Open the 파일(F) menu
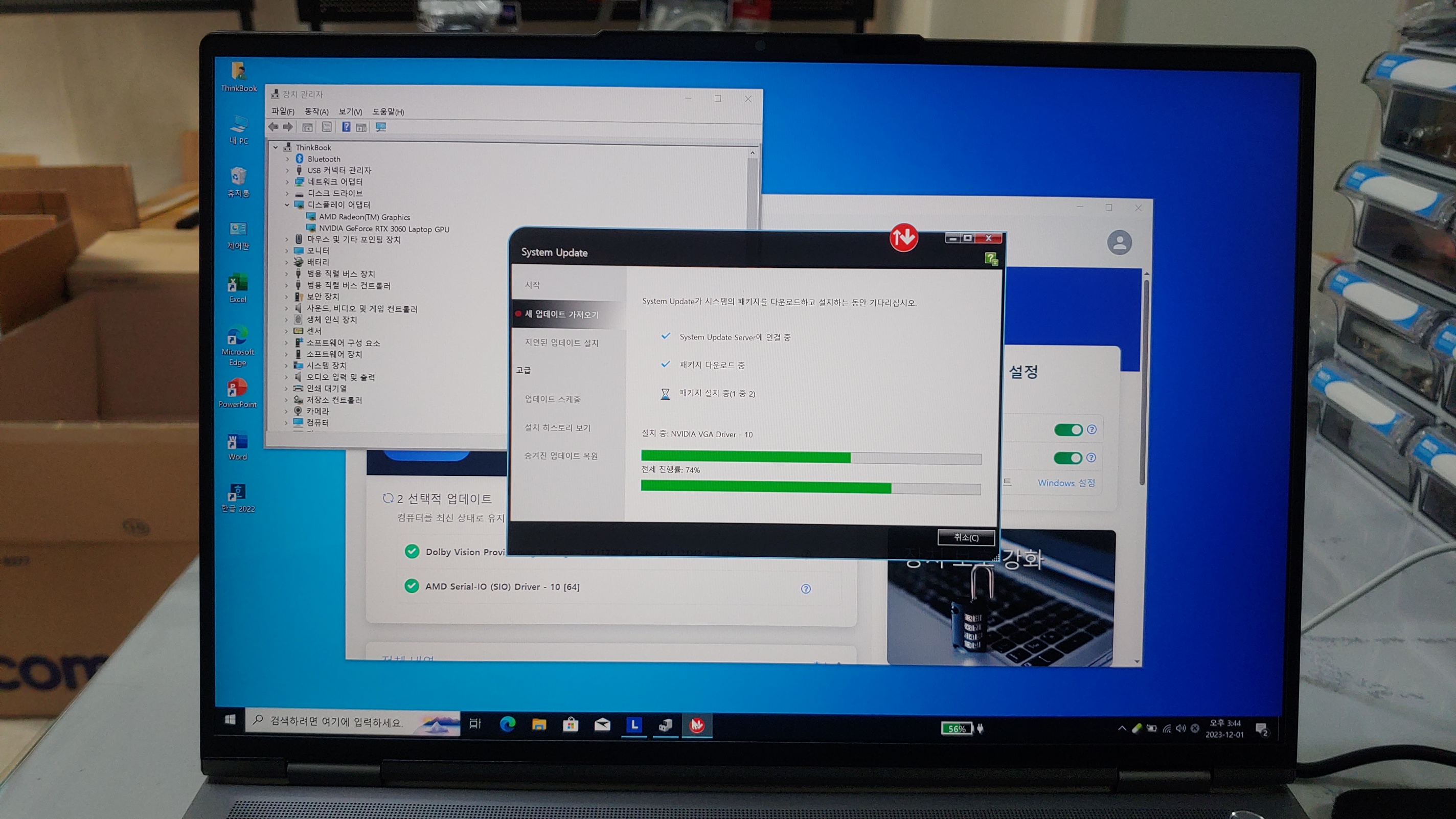Viewport: 1456px width, 819px height. (283, 111)
